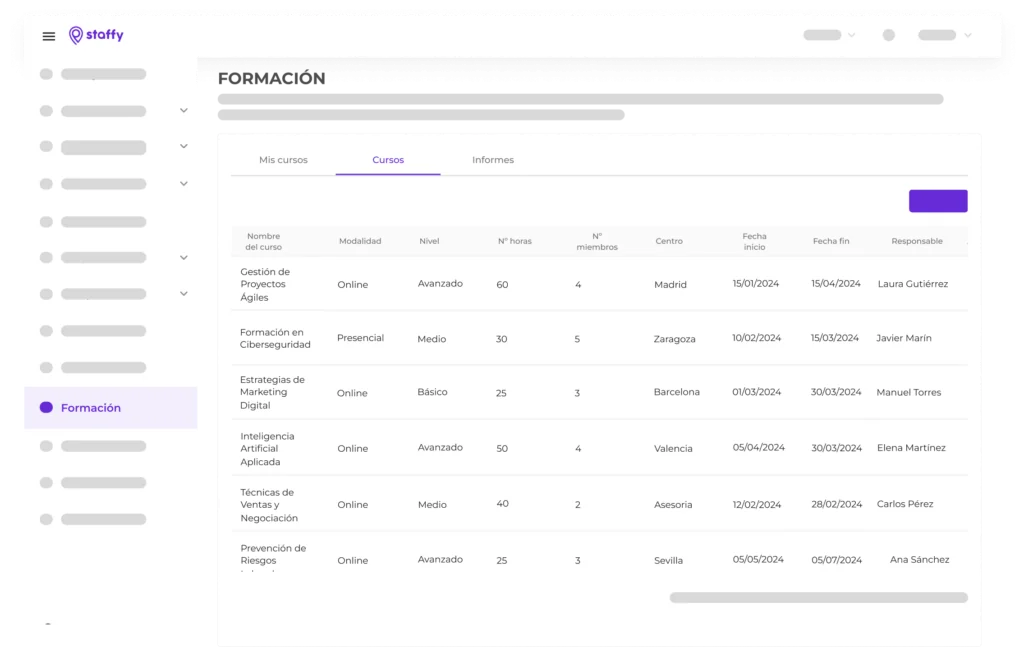Screen dimensions: 1024x647
Task: Click the purple dot icon next to Formación
Action: pyautogui.click(x=46, y=408)
